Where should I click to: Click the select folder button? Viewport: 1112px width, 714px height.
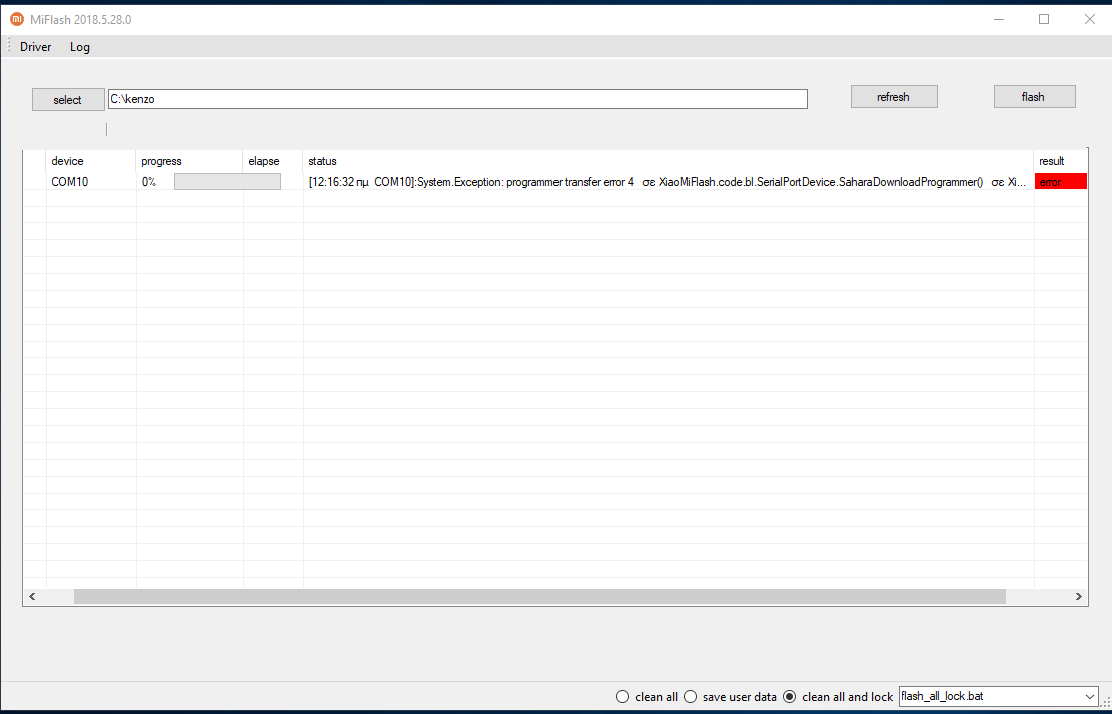(x=68, y=99)
